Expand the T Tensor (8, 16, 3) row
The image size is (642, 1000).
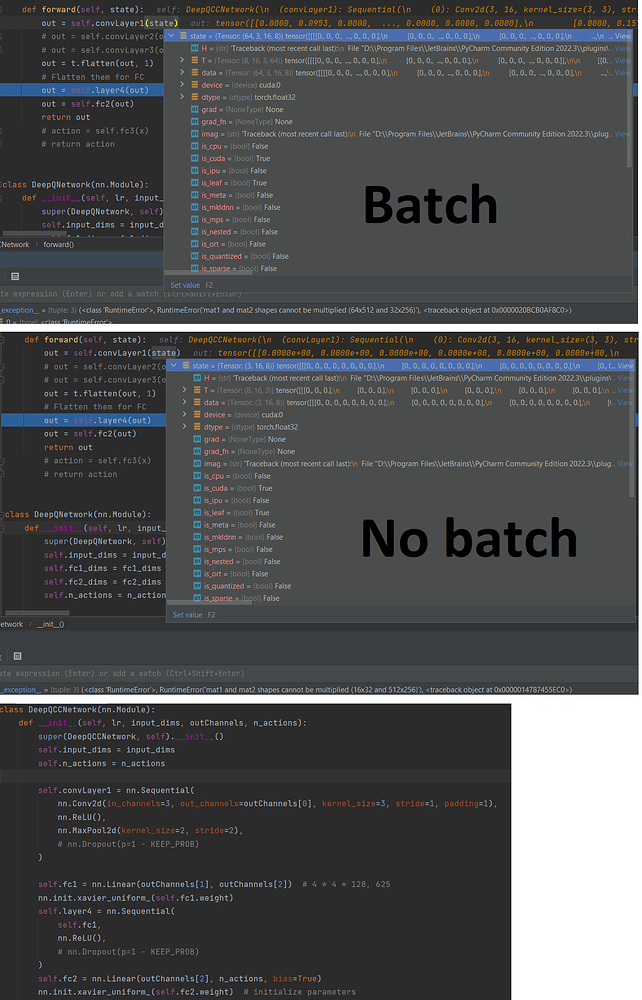pyautogui.click(x=184, y=391)
